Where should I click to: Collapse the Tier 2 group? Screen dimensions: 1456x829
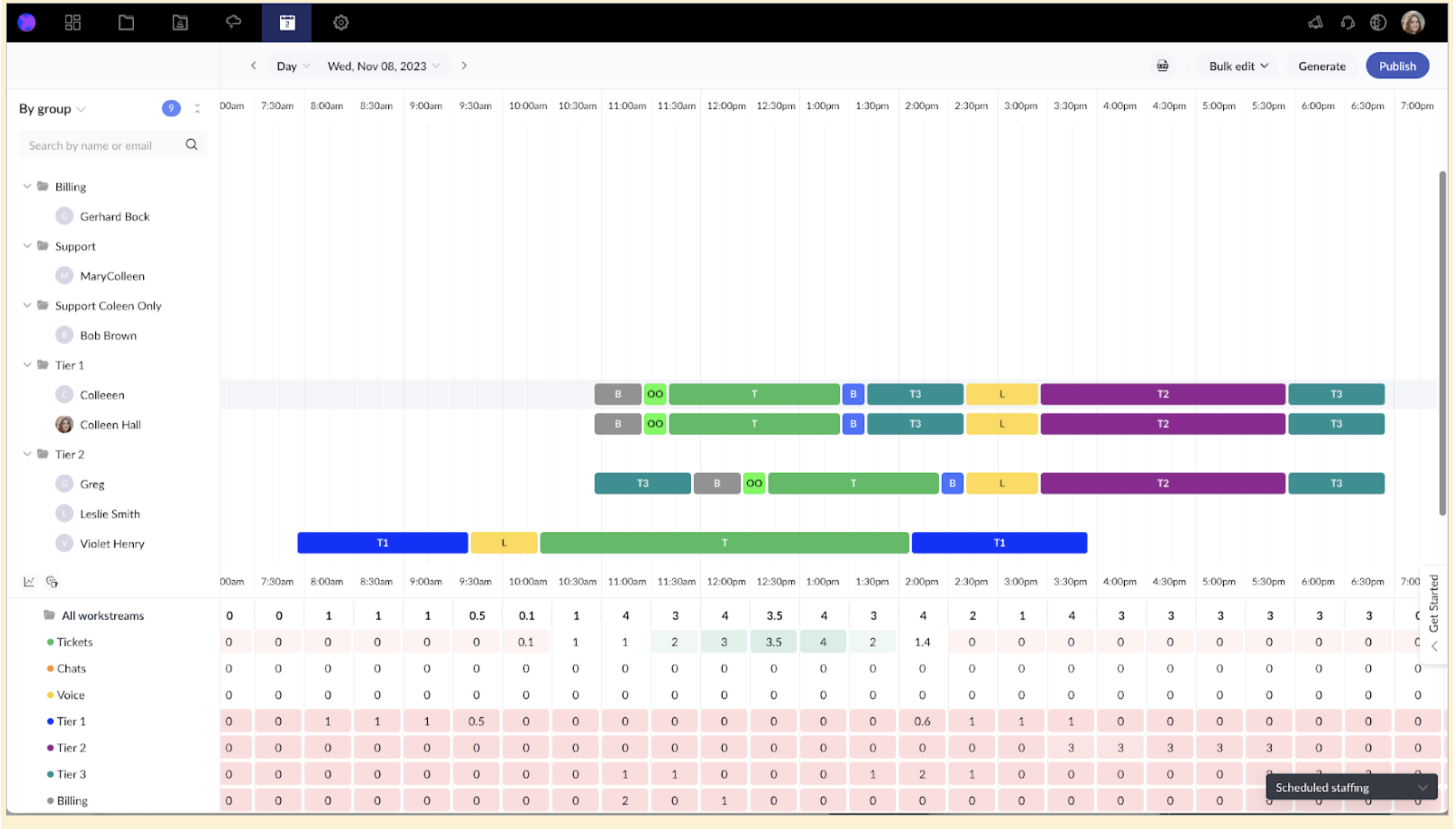tap(27, 454)
